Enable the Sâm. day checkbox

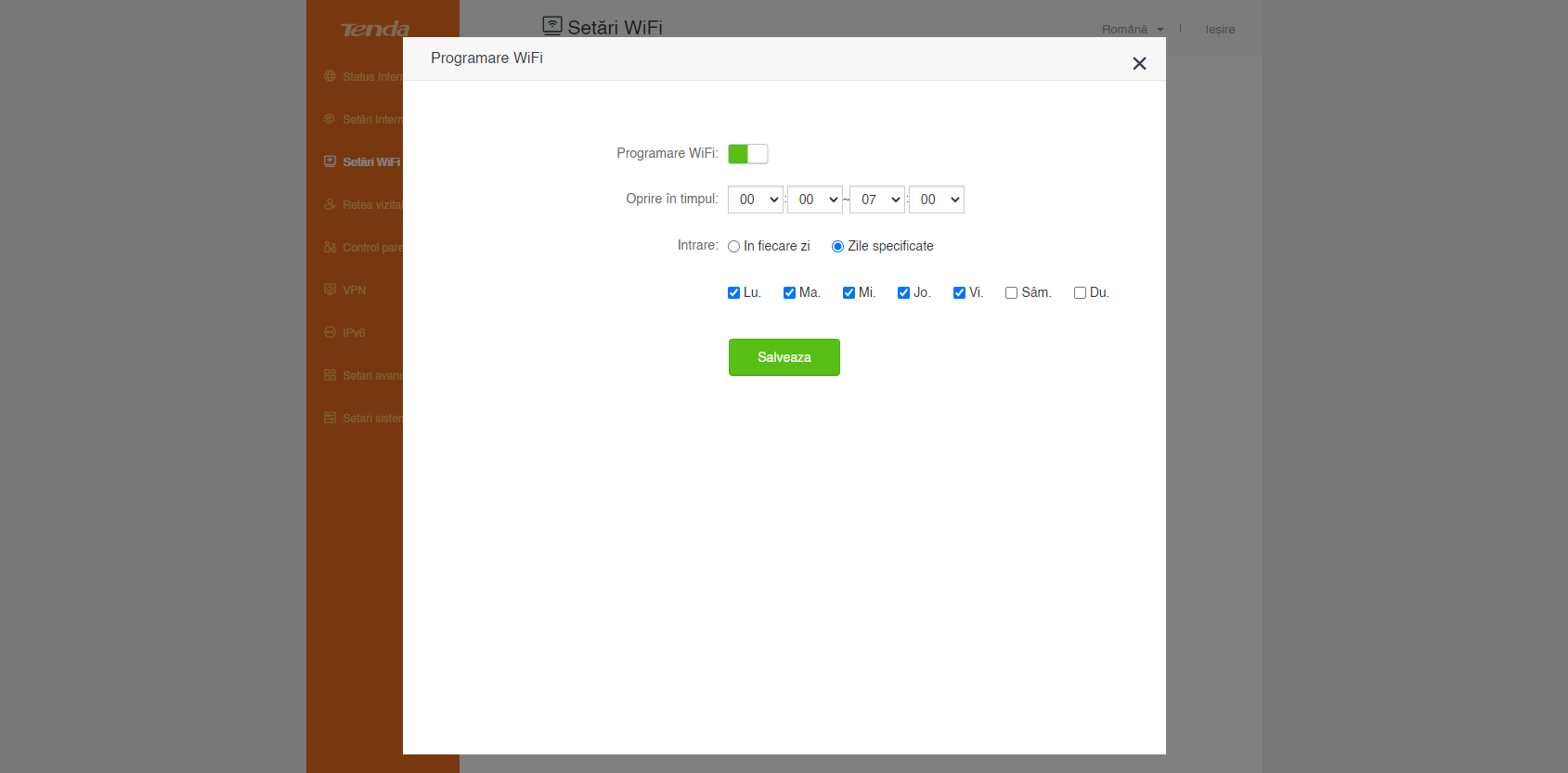(1011, 293)
